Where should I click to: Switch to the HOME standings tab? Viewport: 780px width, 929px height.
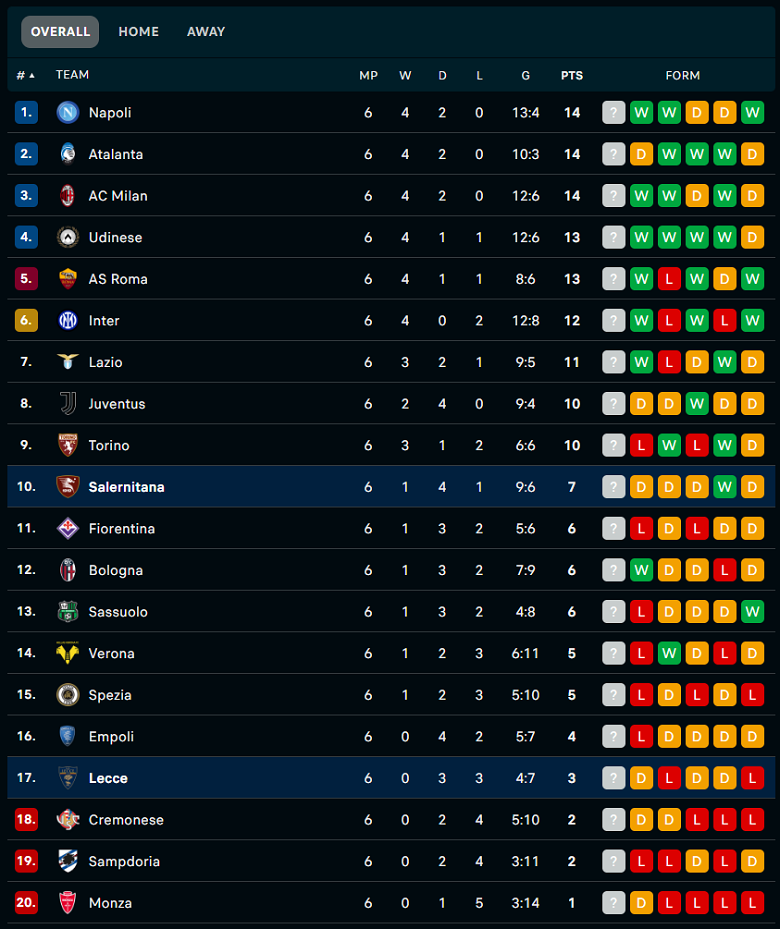139,32
